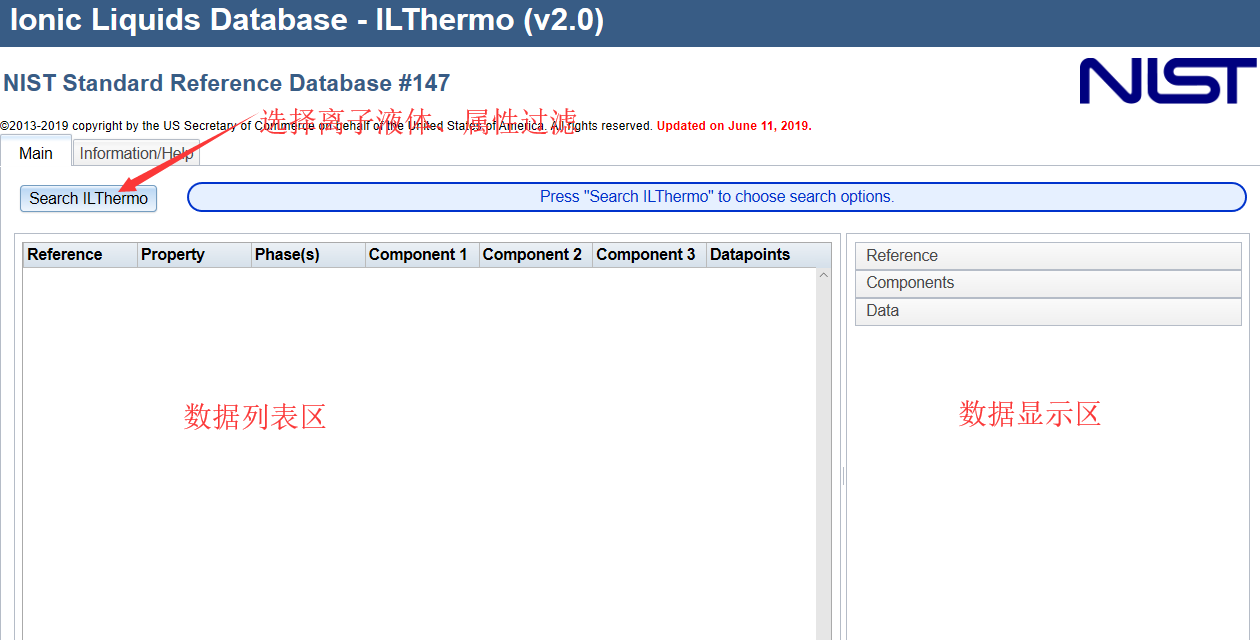Image resolution: width=1260 pixels, height=640 pixels.
Task: Click the 'Ionic Liquids Database - ILThermo (v2.0)' title
Action: (x=307, y=20)
